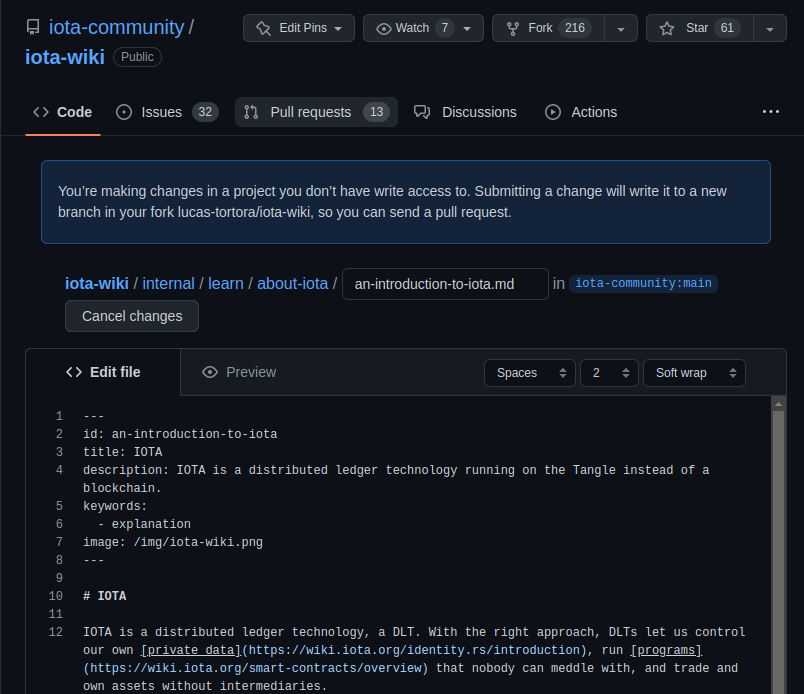Screen dimensions: 804x694
Task: Click the Edit Pins button
Action: [299, 28]
